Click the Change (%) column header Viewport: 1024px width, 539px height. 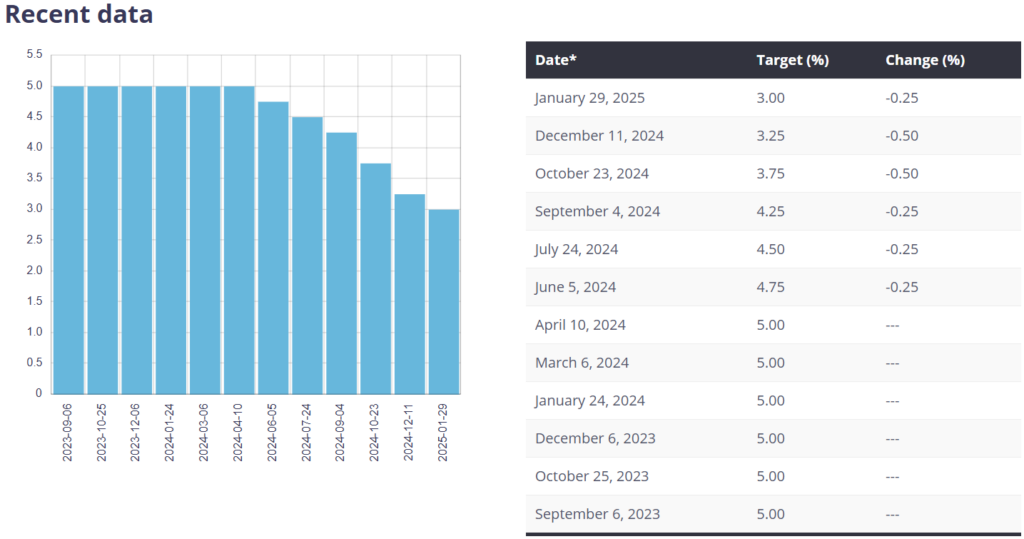pos(924,60)
